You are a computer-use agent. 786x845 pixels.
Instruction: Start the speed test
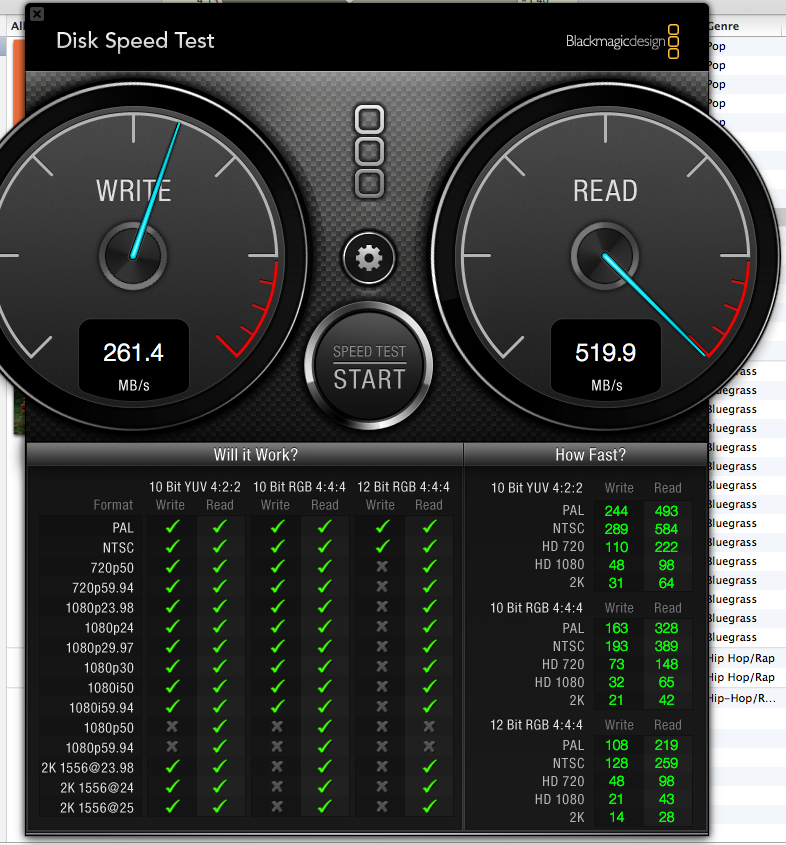pos(369,366)
